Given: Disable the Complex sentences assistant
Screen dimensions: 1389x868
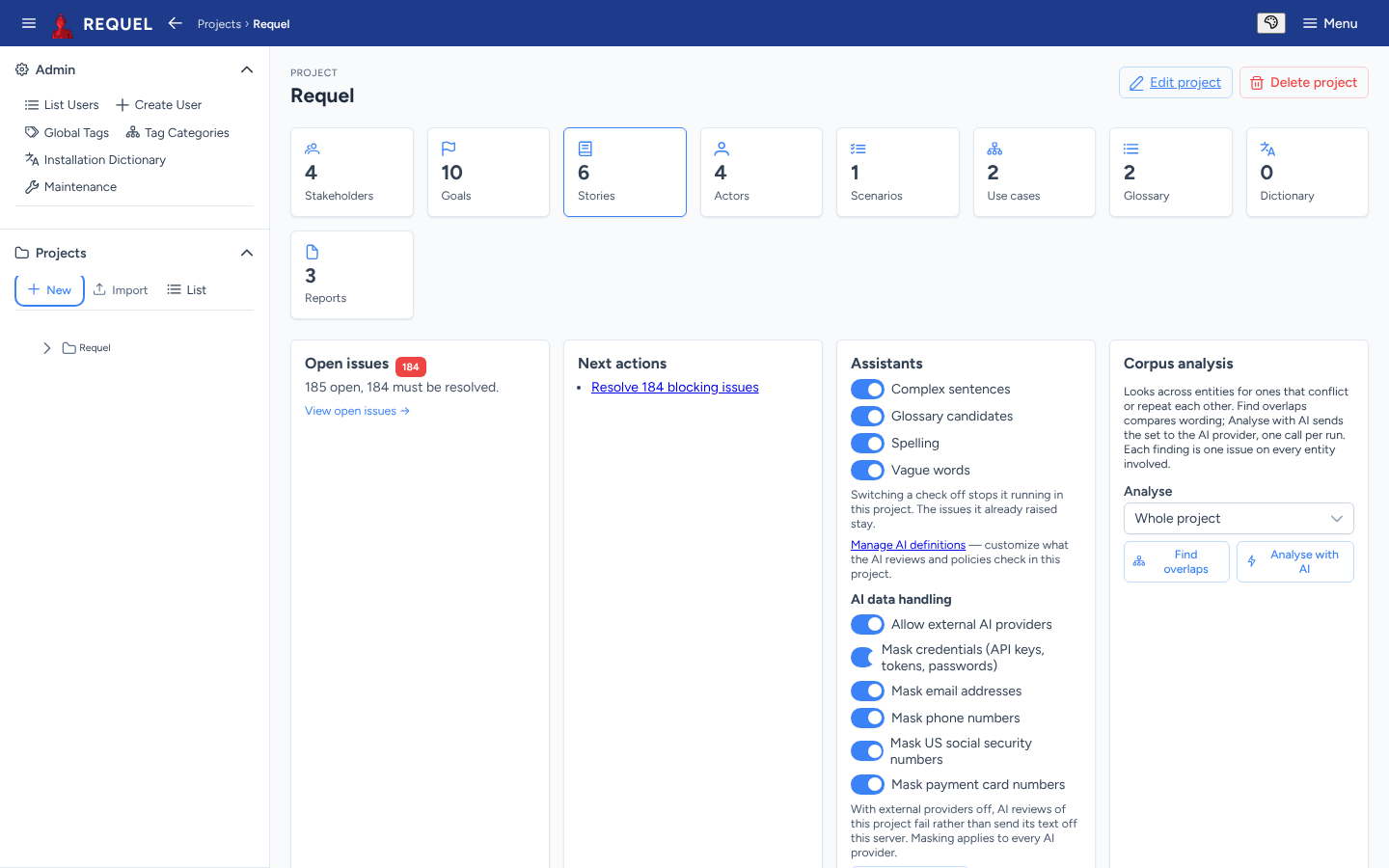Looking at the screenshot, I should coord(867,390).
